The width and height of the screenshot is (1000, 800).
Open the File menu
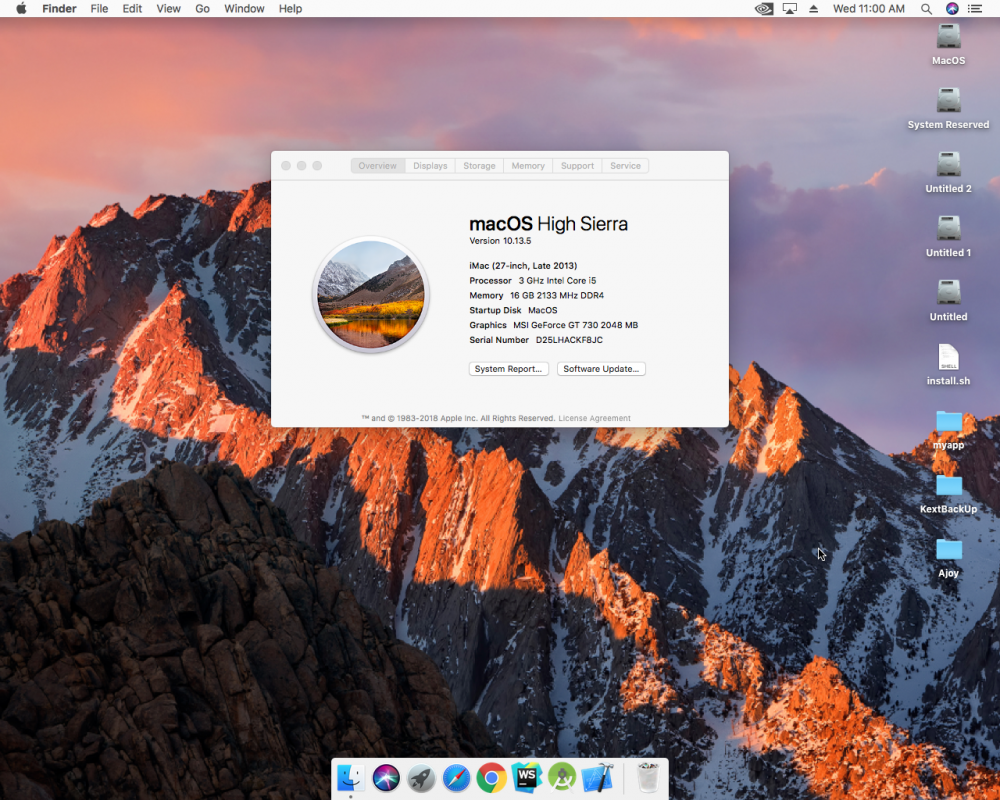(x=99, y=9)
